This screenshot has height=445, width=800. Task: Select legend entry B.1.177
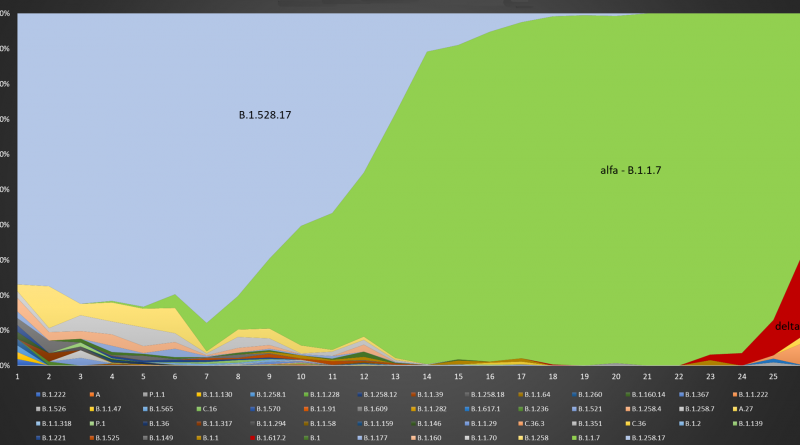[x=372, y=438]
